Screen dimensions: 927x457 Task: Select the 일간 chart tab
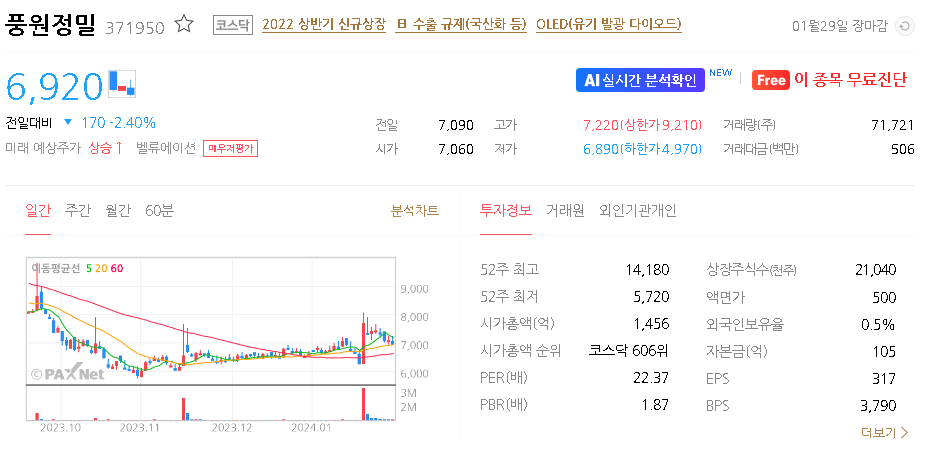point(38,210)
